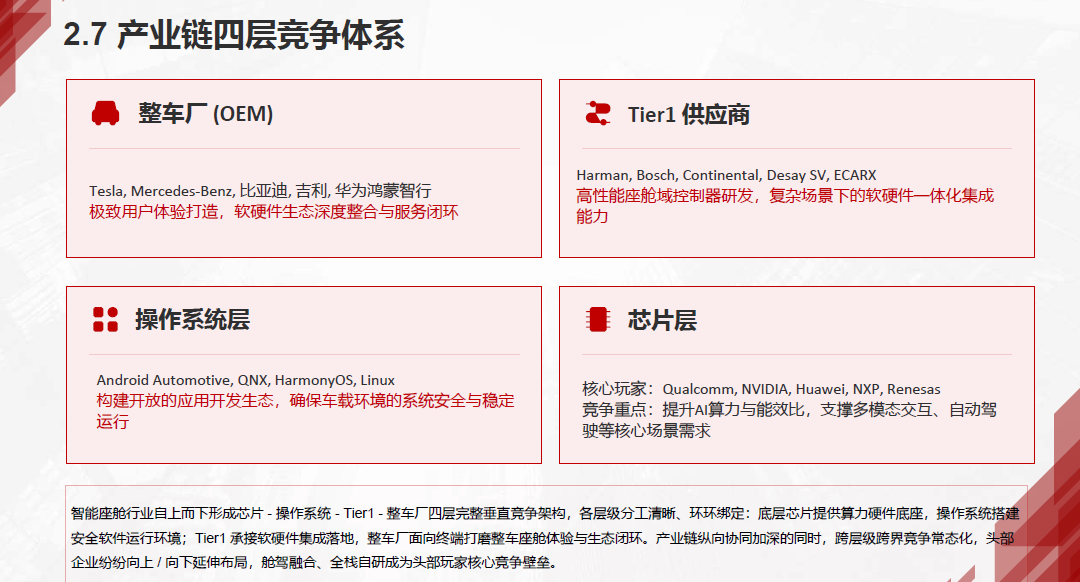Click the red text 高性能座舱域控制器研发
This screenshot has height=582, width=1080.
coord(665,196)
